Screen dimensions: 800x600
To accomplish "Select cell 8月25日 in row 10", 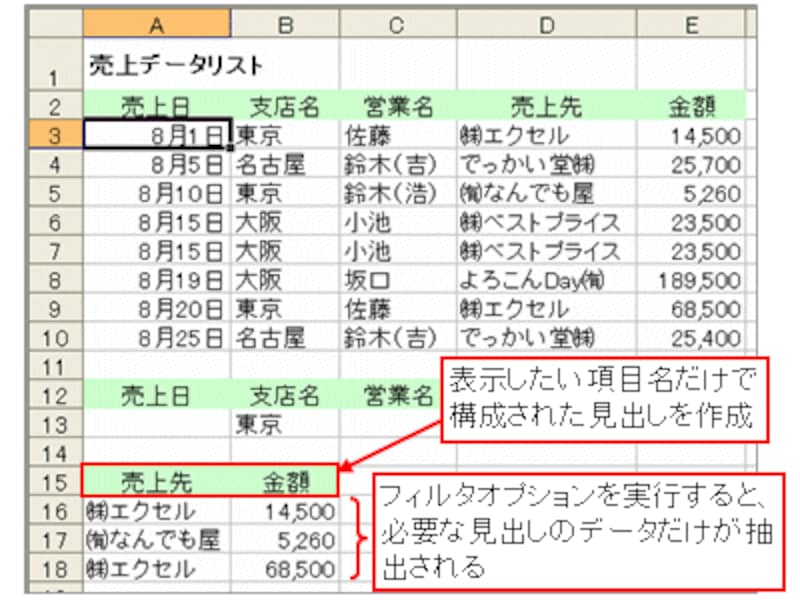I will tap(157, 338).
